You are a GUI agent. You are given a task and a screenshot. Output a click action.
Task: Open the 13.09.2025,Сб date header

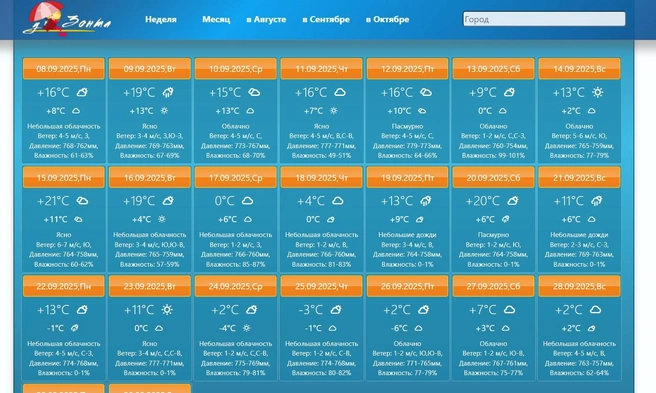coord(493,69)
